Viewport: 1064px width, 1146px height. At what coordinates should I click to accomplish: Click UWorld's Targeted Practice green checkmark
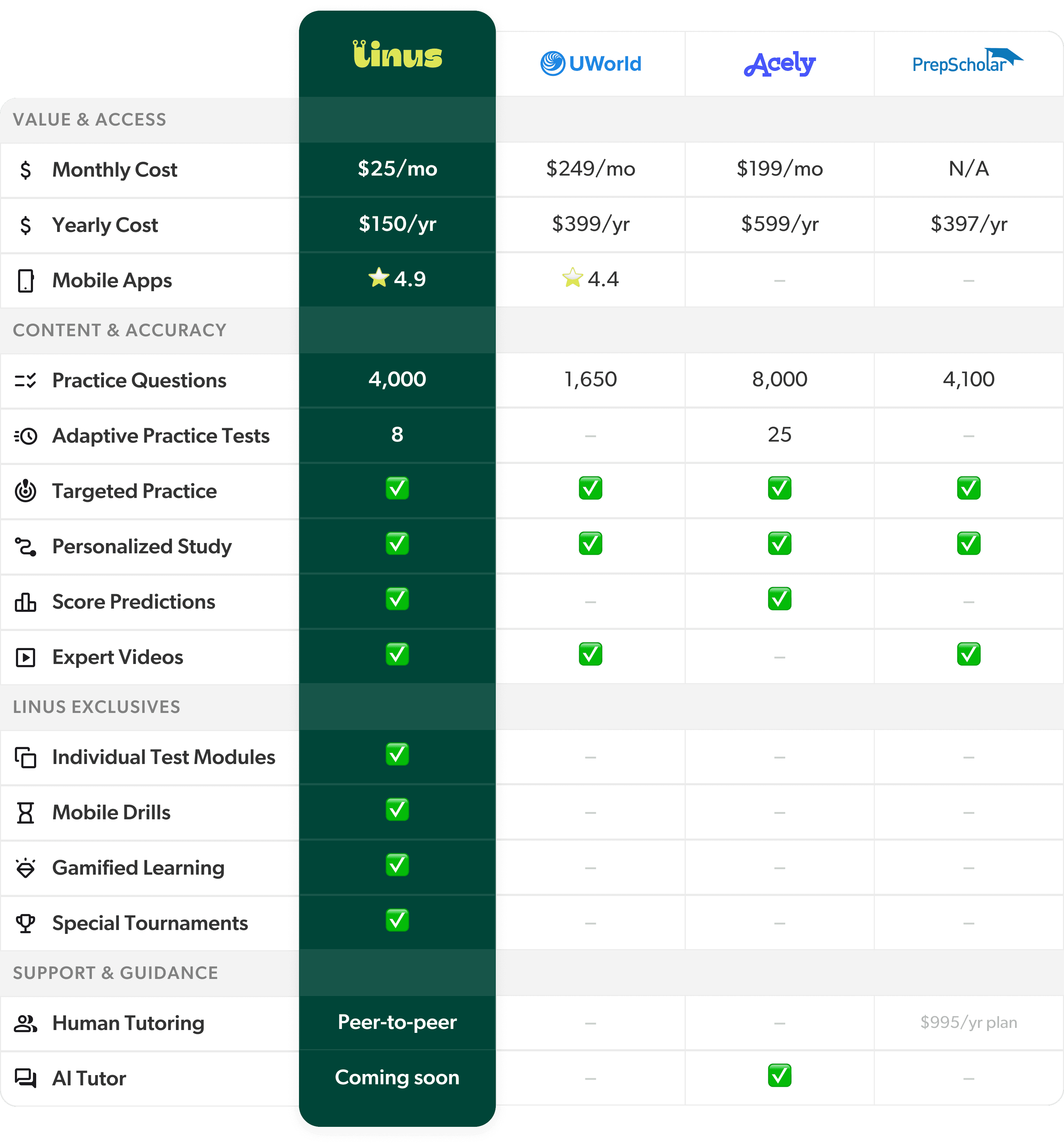tap(590, 488)
